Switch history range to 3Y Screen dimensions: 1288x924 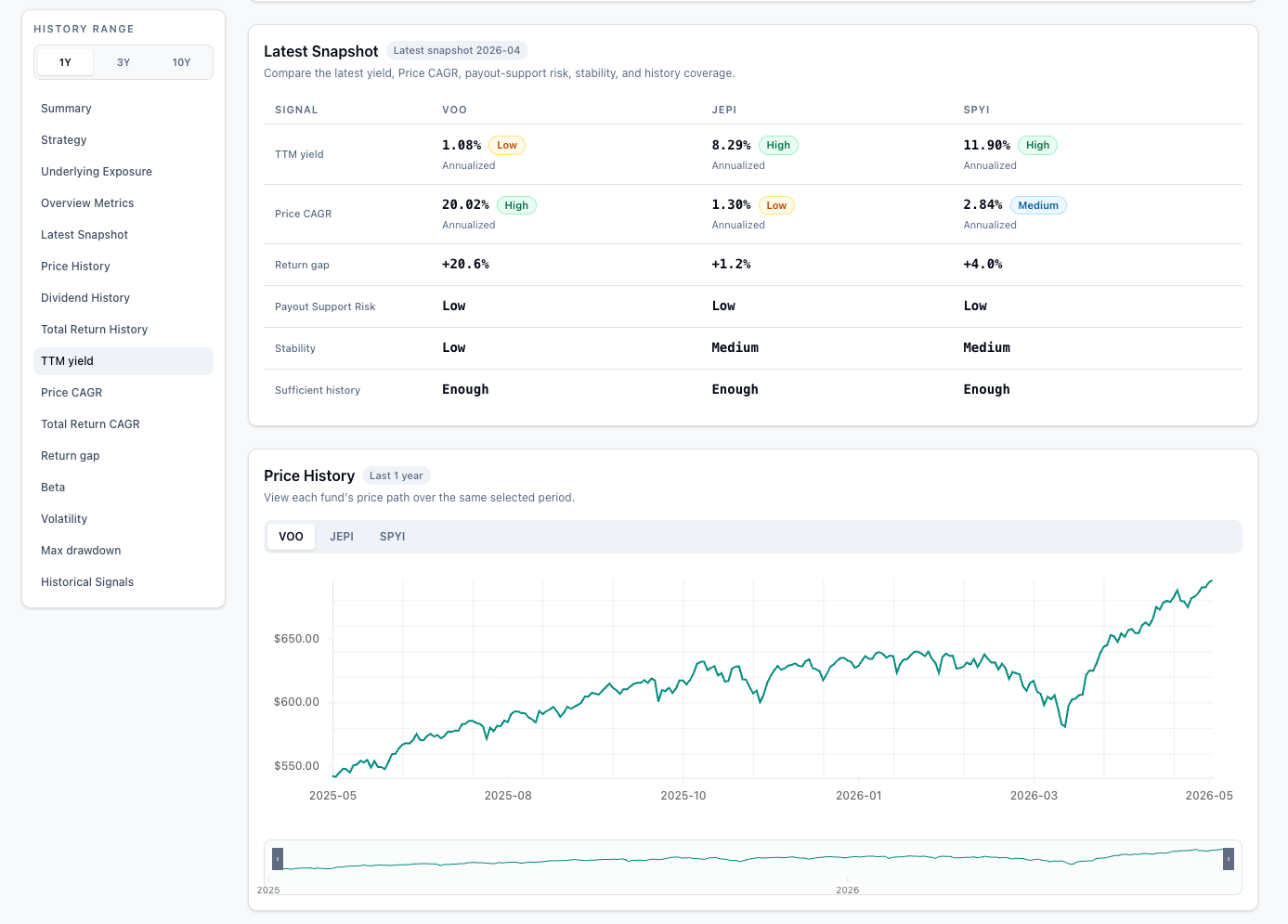(x=124, y=62)
